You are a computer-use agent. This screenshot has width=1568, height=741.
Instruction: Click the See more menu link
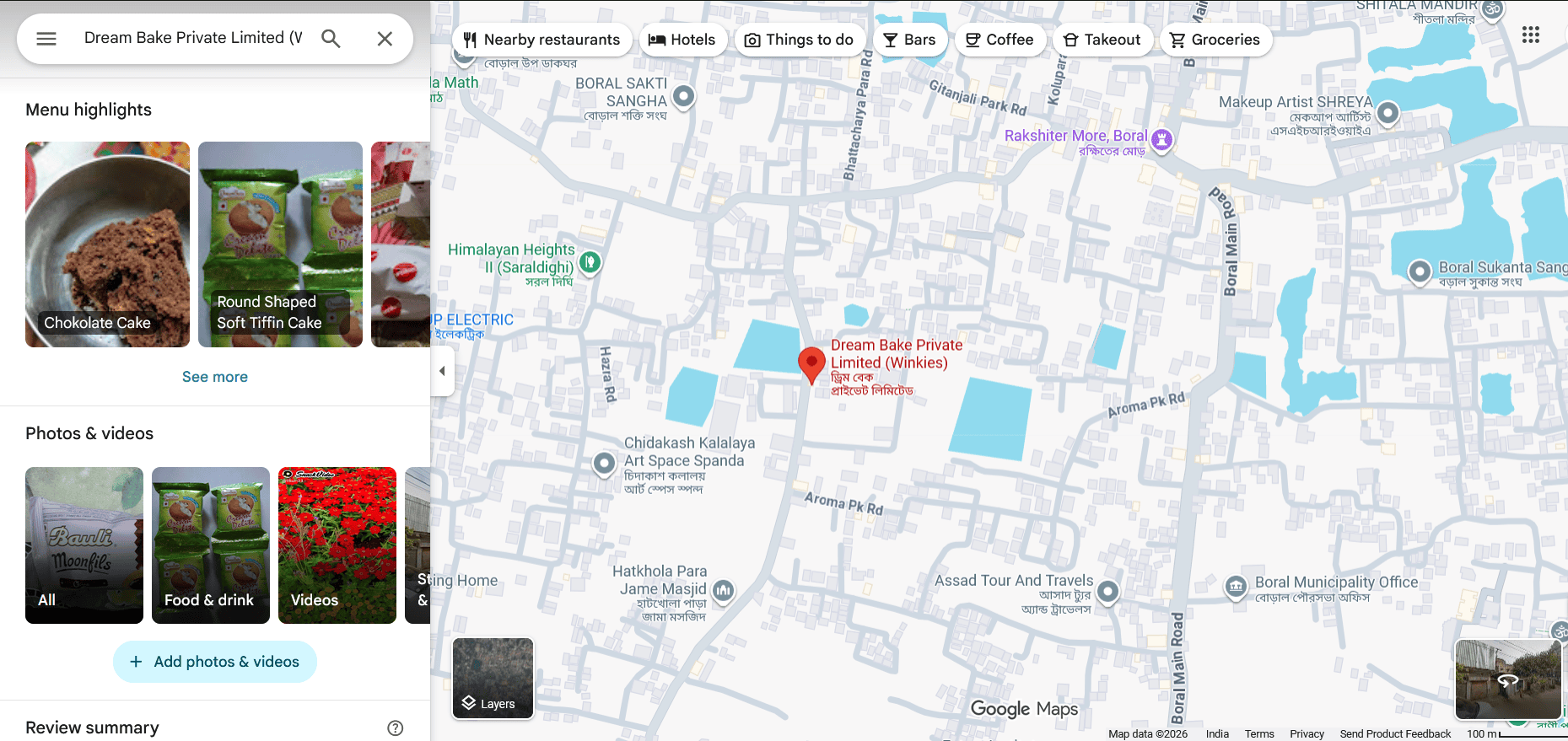215,377
